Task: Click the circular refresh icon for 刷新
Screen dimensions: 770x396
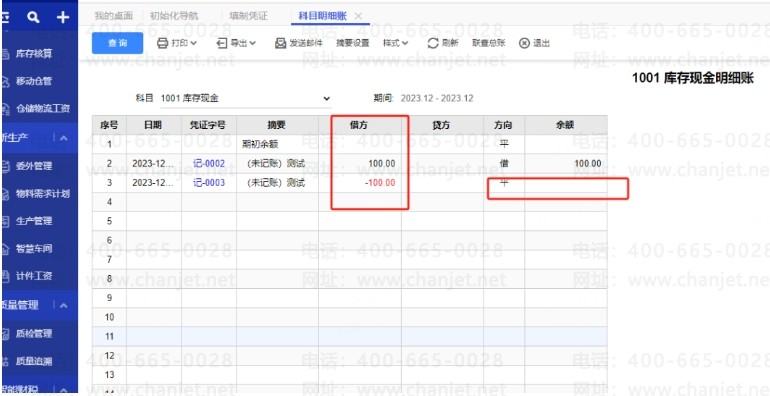Action: pyautogui.click(x=433, y=43)
